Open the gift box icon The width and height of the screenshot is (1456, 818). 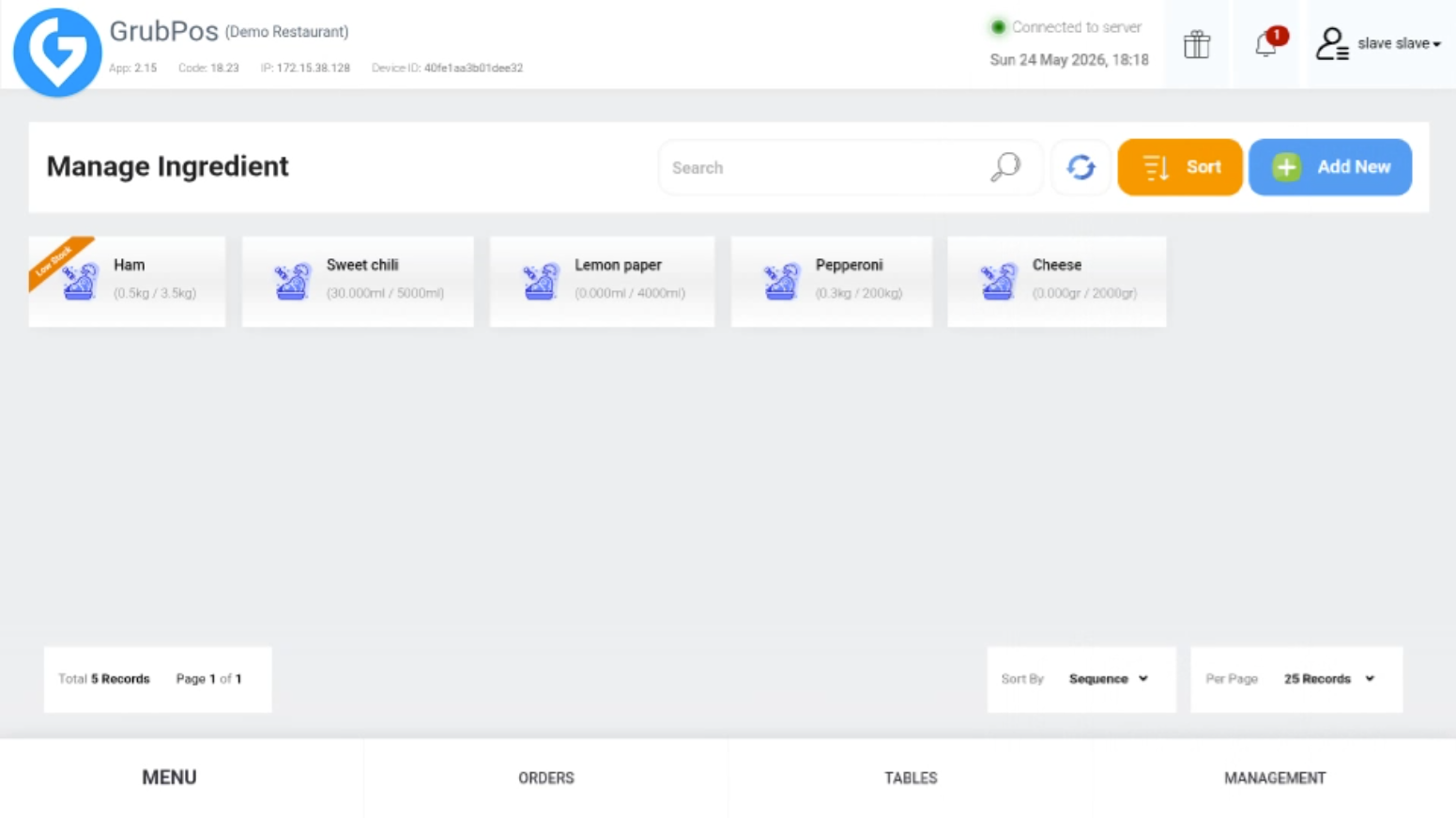(1196, 44)
